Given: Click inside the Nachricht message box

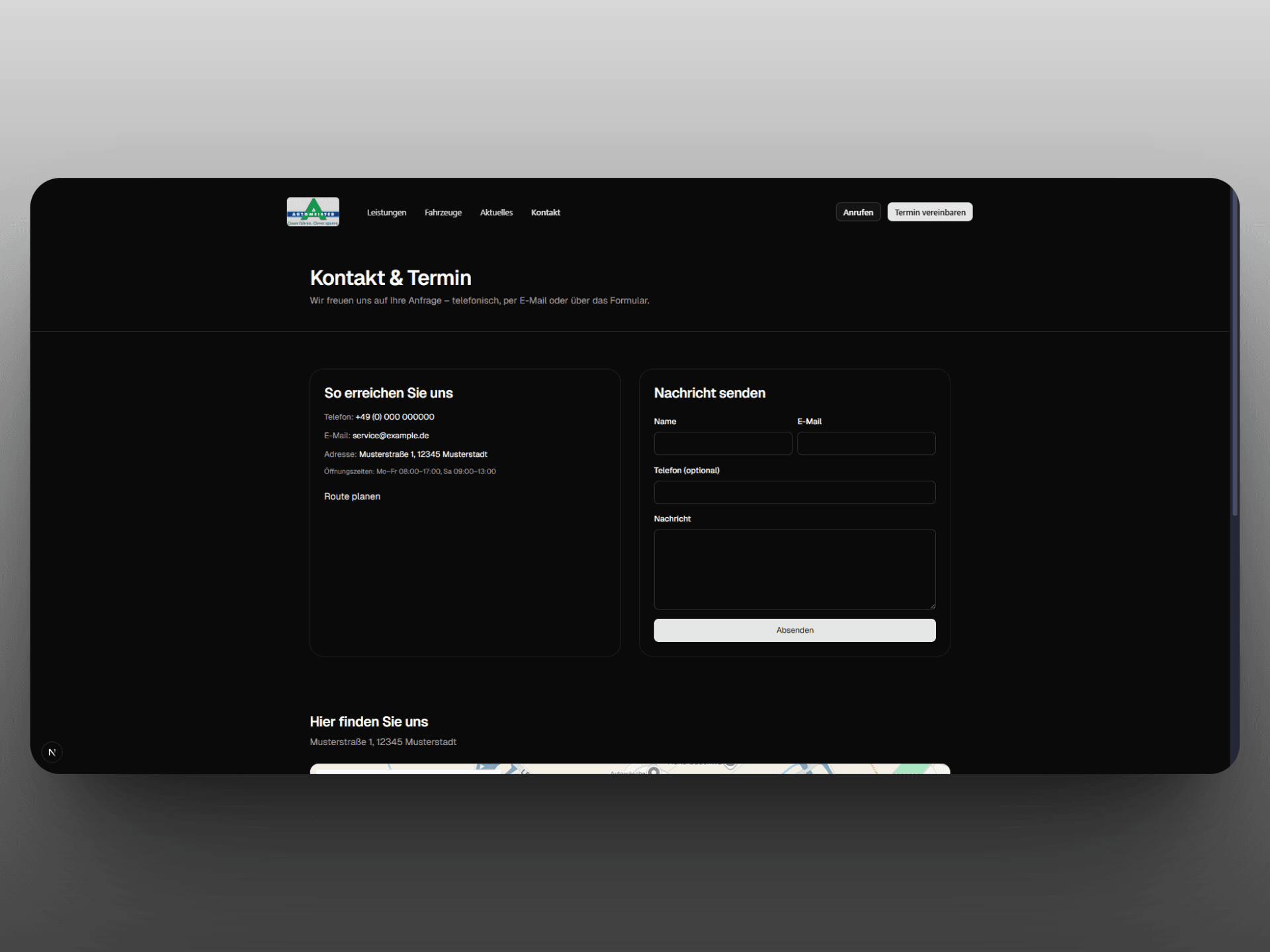Looking at the screenshot, I should pyautogui.click(x=794, y=569).
